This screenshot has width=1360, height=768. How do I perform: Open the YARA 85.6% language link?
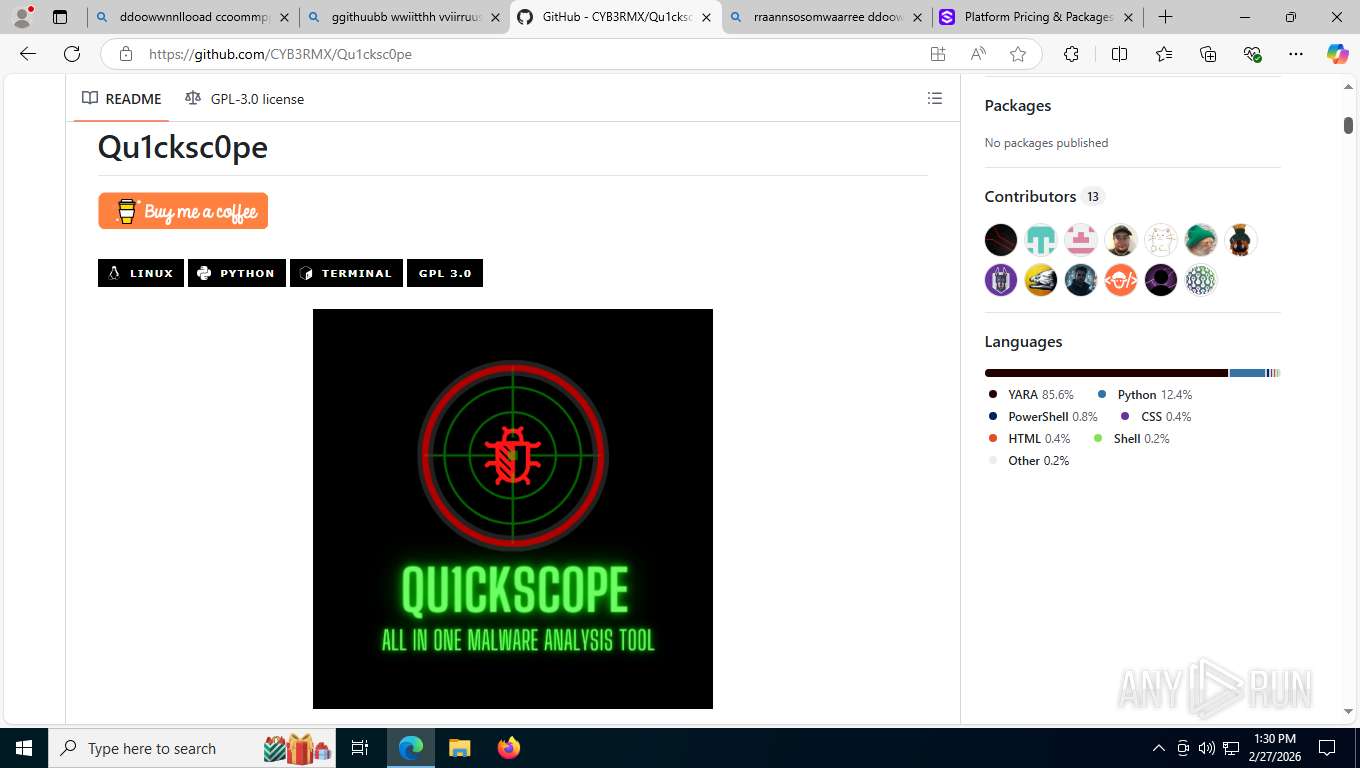[x=1030, y=395]
